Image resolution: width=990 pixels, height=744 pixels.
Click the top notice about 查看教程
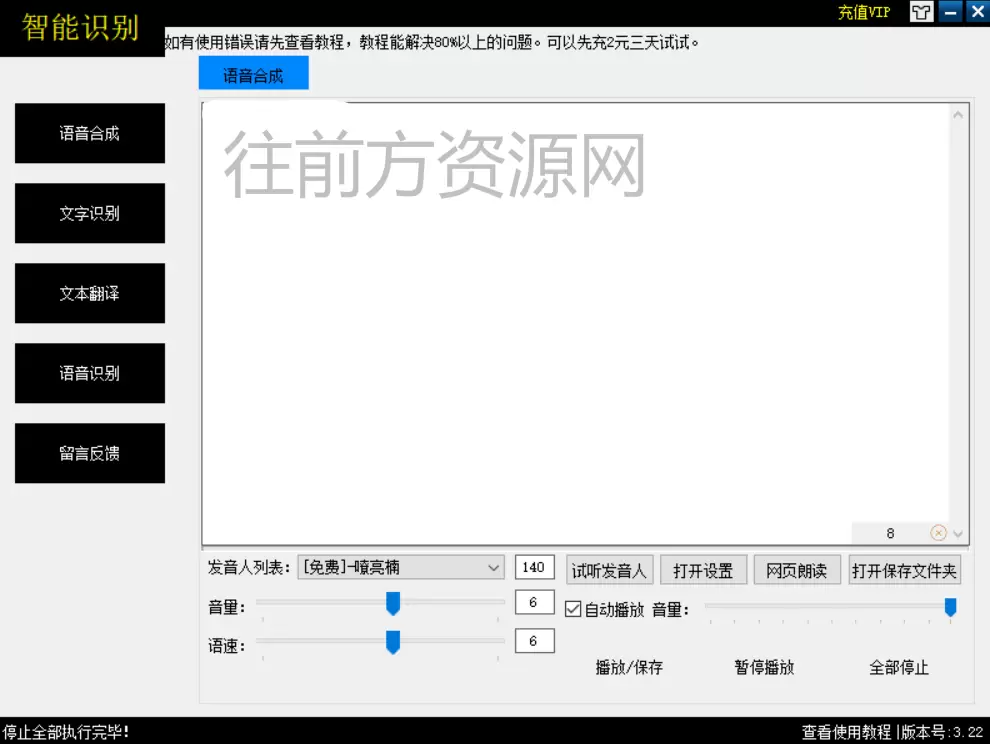click(x=432, y=42)
